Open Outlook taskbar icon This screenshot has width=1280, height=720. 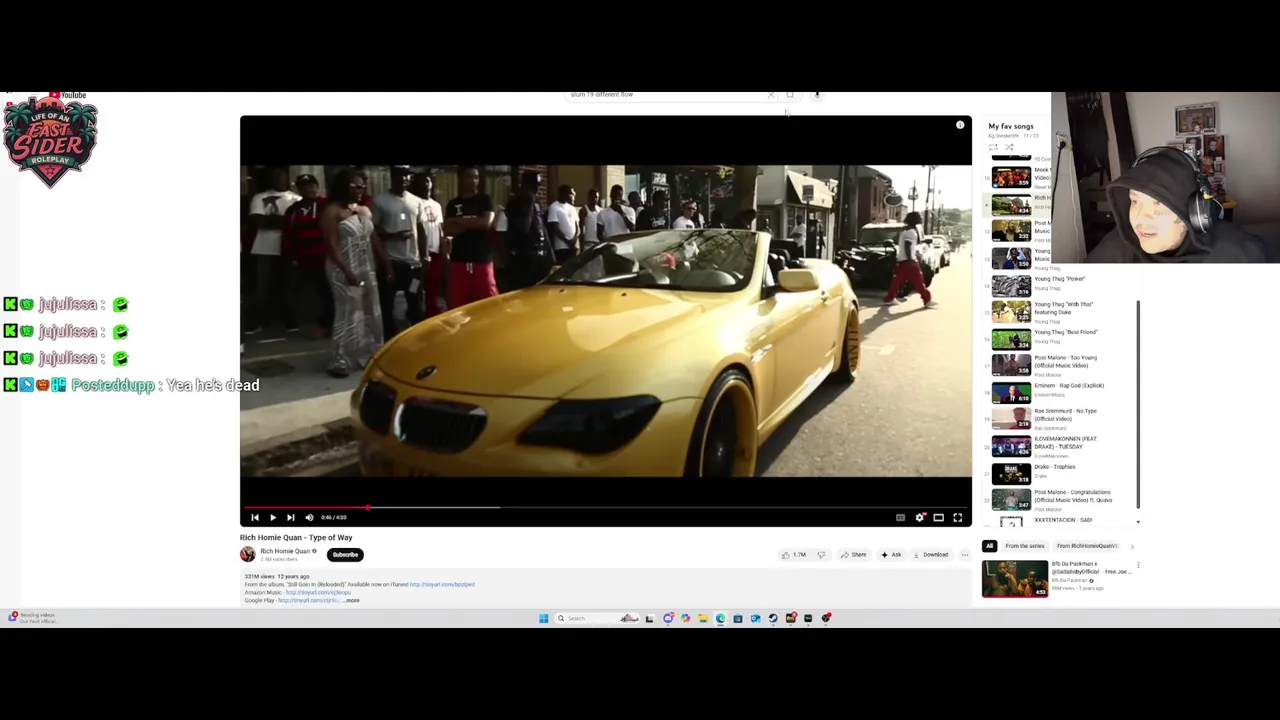[x=755, y=618]
